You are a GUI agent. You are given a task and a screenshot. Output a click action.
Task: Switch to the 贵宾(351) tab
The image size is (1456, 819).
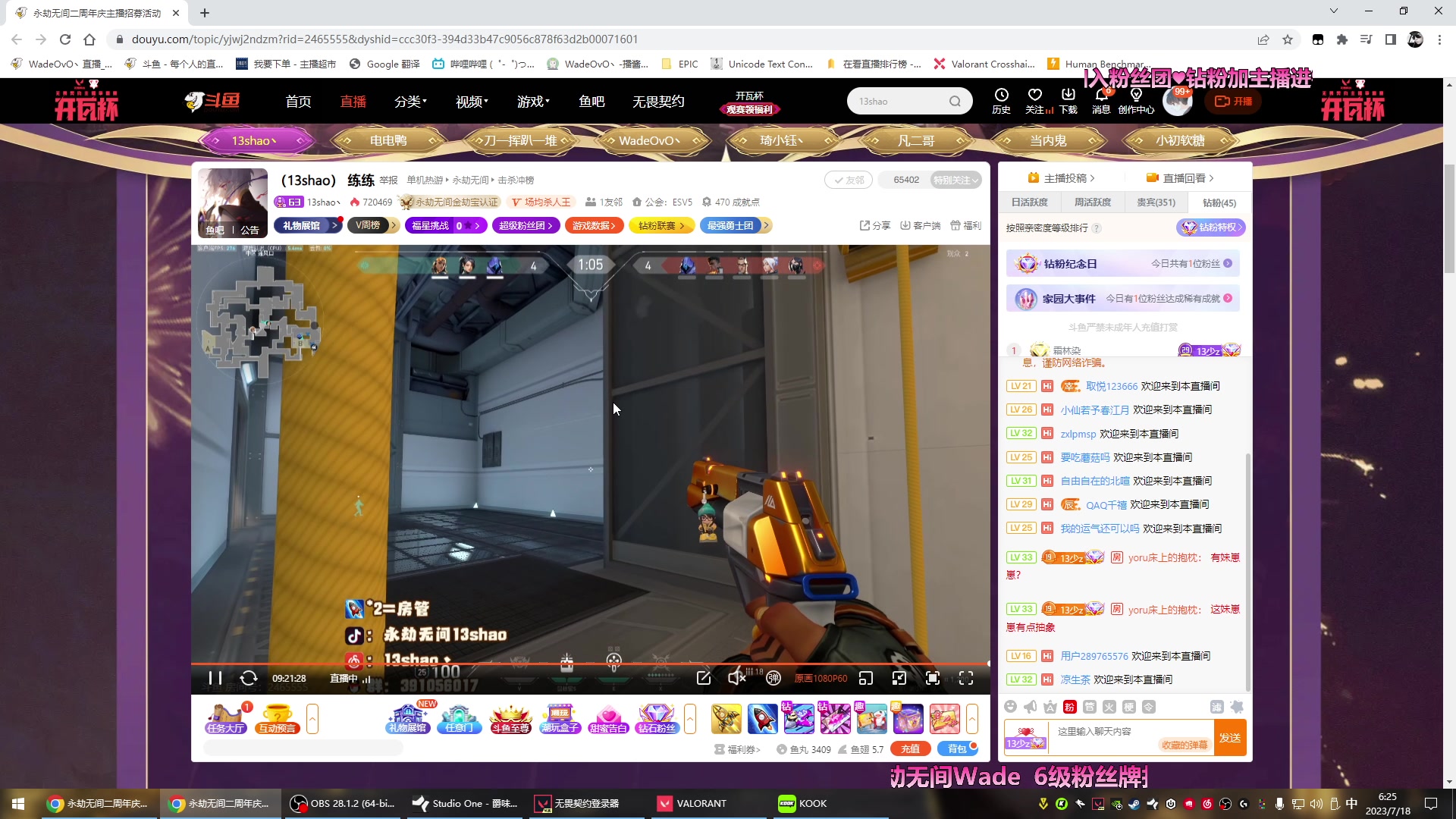pyautogui.click(x=1156, y=202)
